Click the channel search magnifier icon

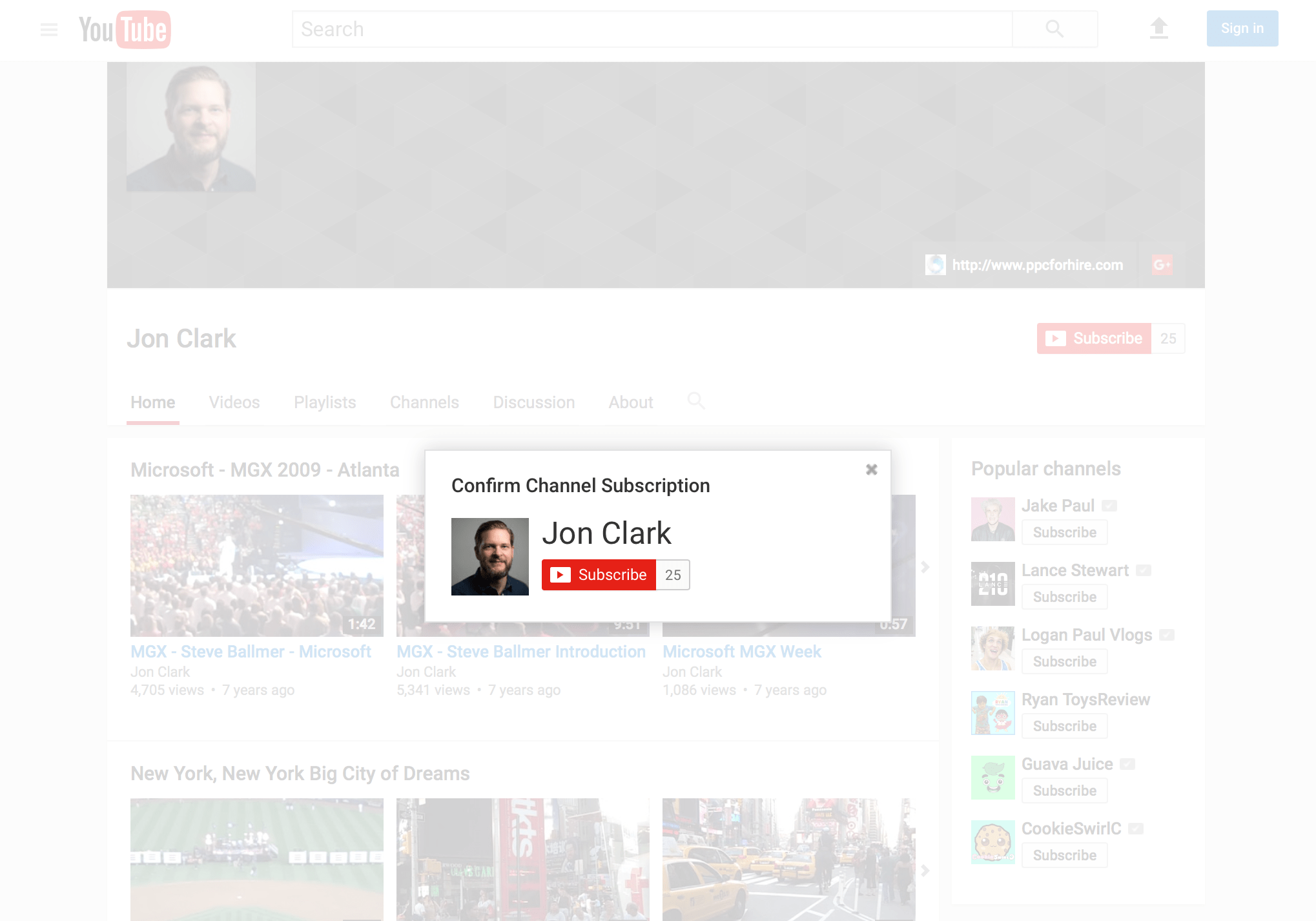[695, 401]
